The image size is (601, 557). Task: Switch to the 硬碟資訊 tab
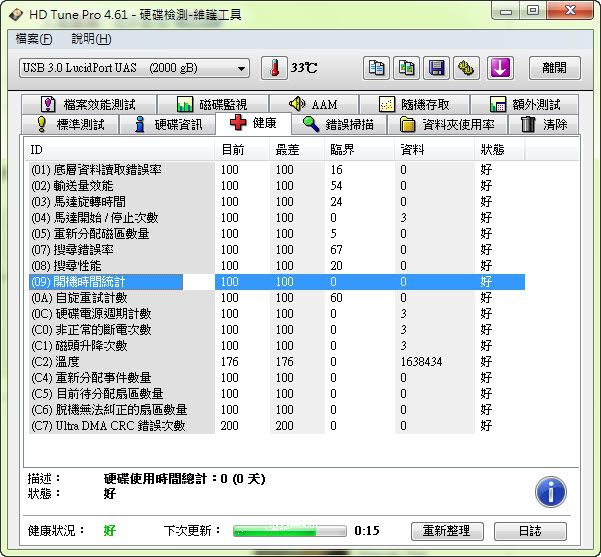(x=169, y=125)
